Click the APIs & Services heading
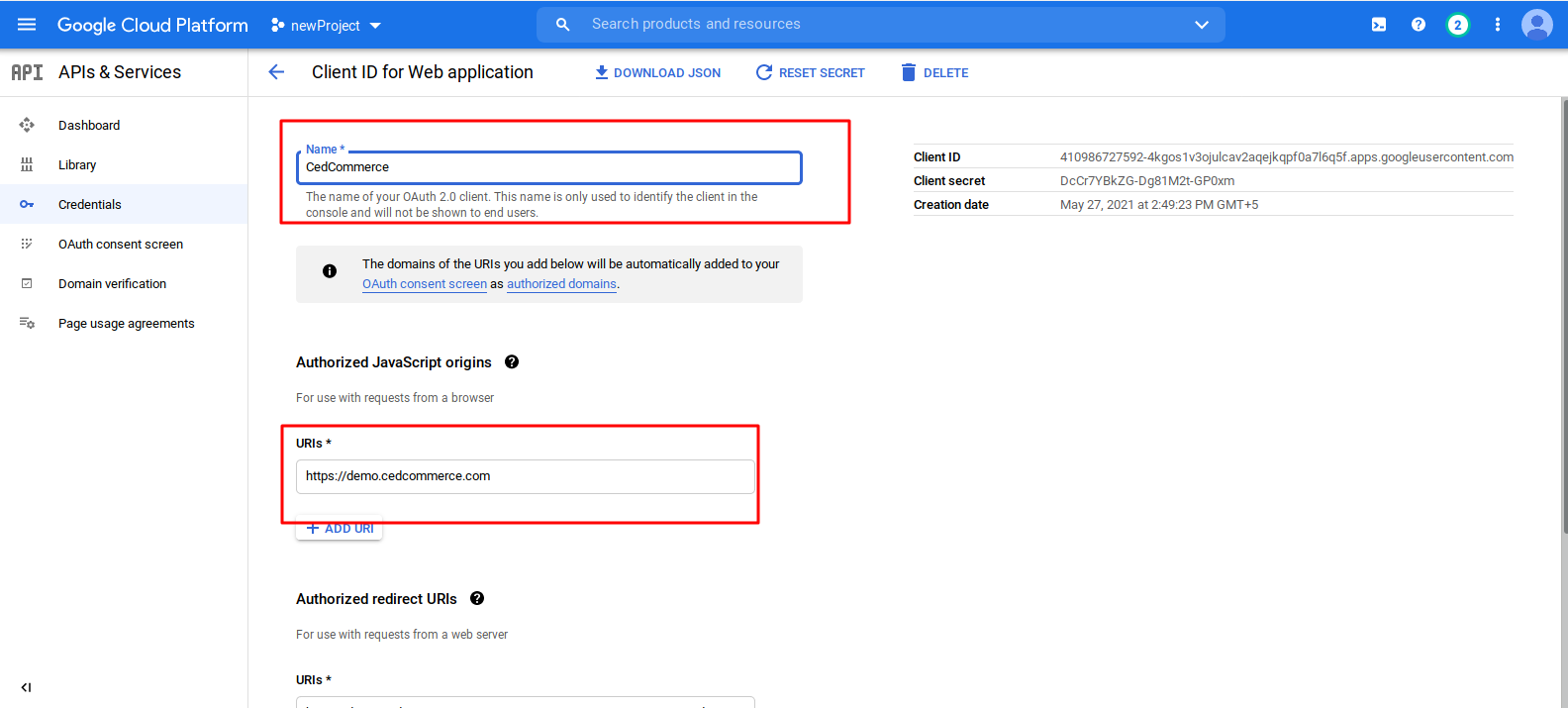Image resolution: width=1568 pixels, height=708 pixels. [120, 72]
